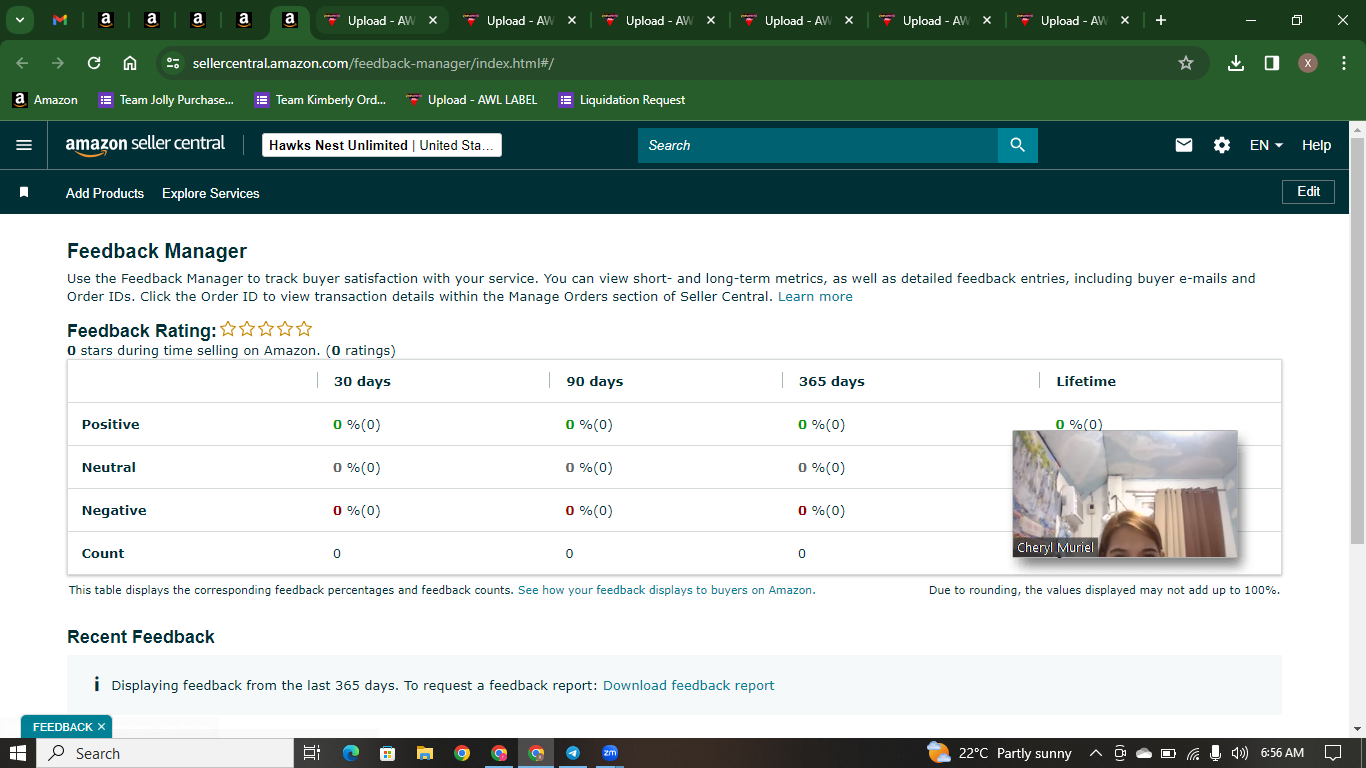This screenshot has width=1366, height=768.
Task: Open the Add Products menu item
Action: (105, 193)
